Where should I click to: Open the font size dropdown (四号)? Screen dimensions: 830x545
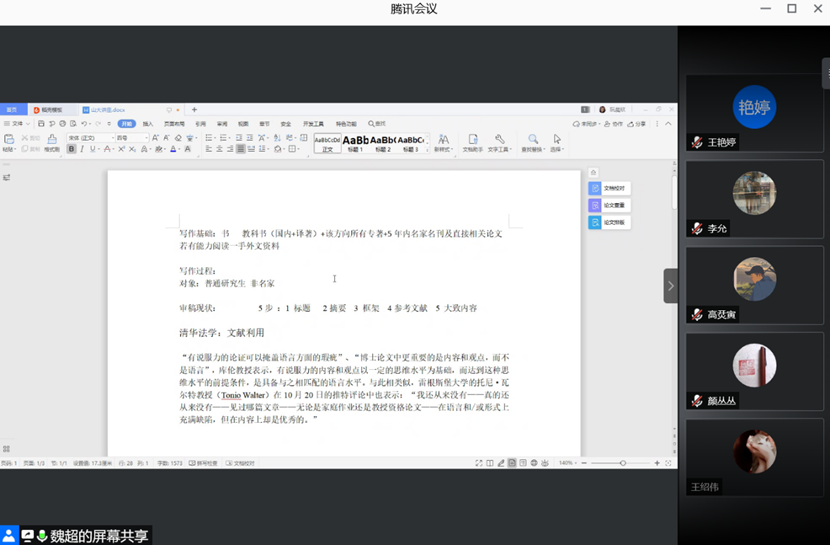coord(131,138)
